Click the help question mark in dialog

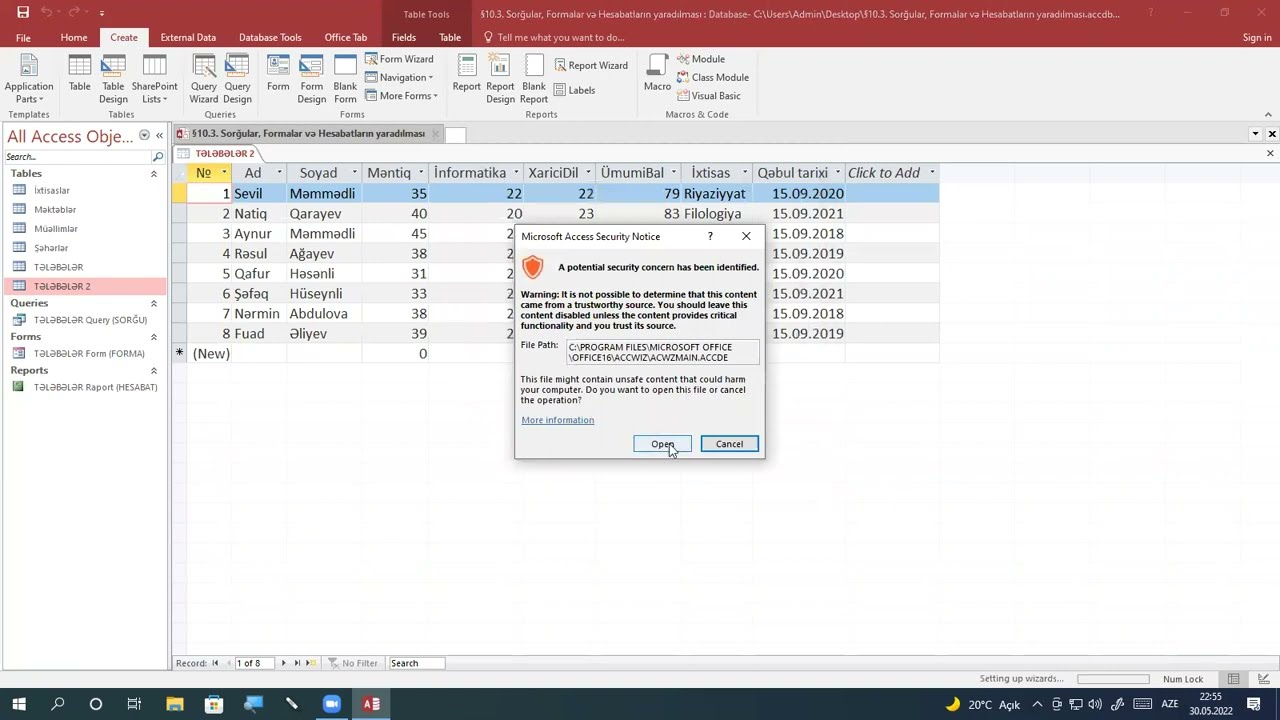tap(710, 236)
